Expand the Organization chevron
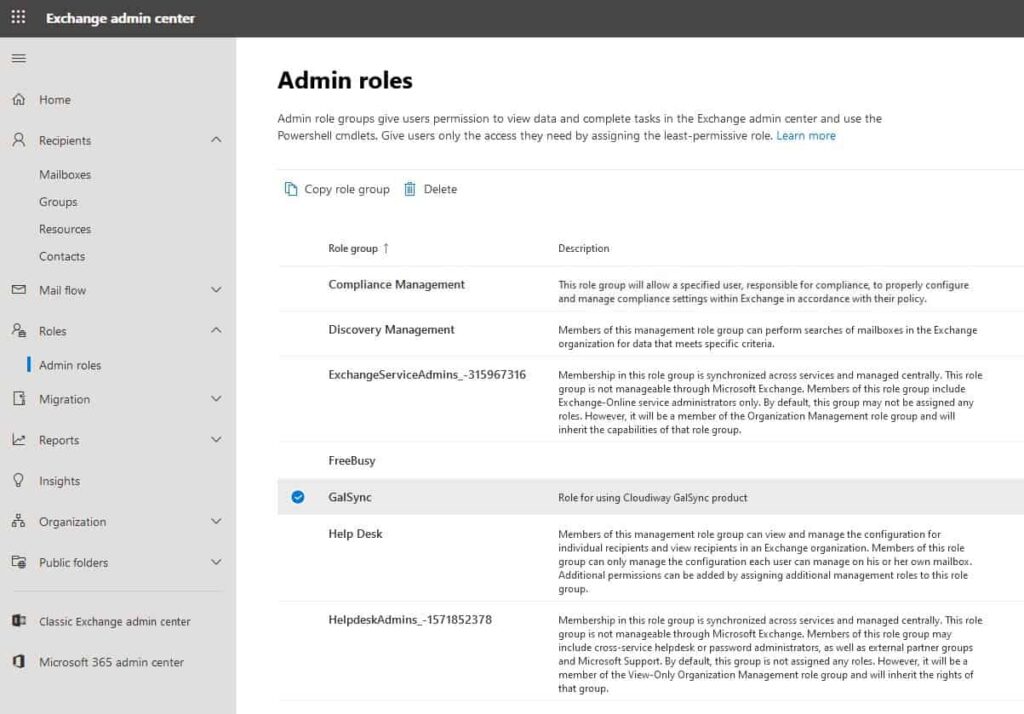The image size is (1024, 714). (216, 521)
